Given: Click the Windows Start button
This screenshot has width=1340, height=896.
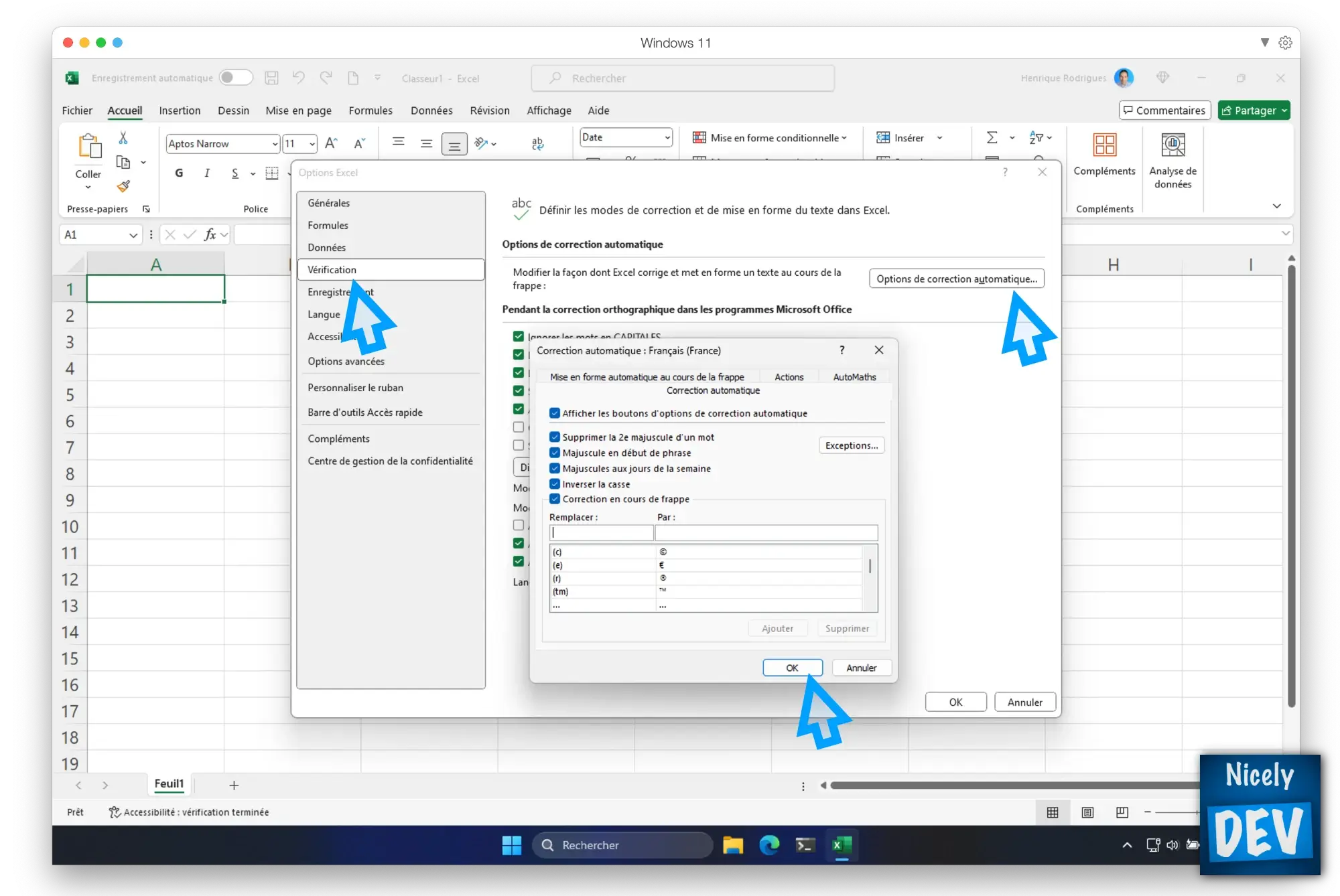Looking at the screenshot, I should coord(512,845).
